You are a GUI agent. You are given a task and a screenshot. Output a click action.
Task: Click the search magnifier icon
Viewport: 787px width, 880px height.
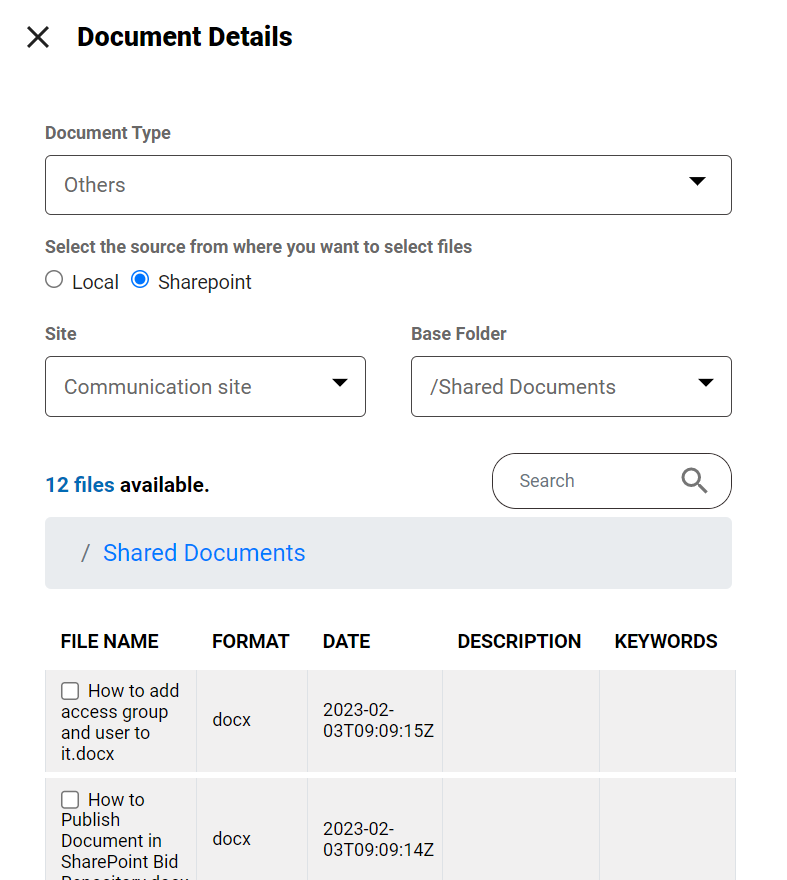click(694, 481)
